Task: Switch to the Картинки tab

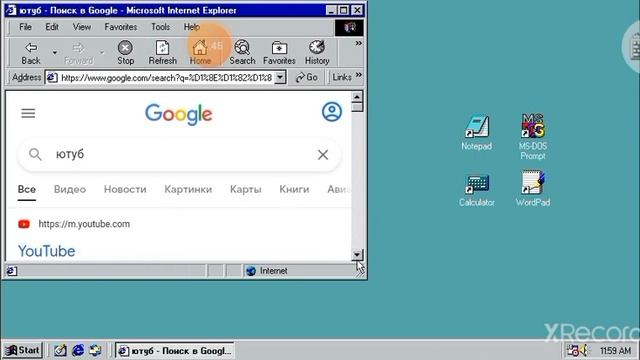Action: [x=188, y=189]
